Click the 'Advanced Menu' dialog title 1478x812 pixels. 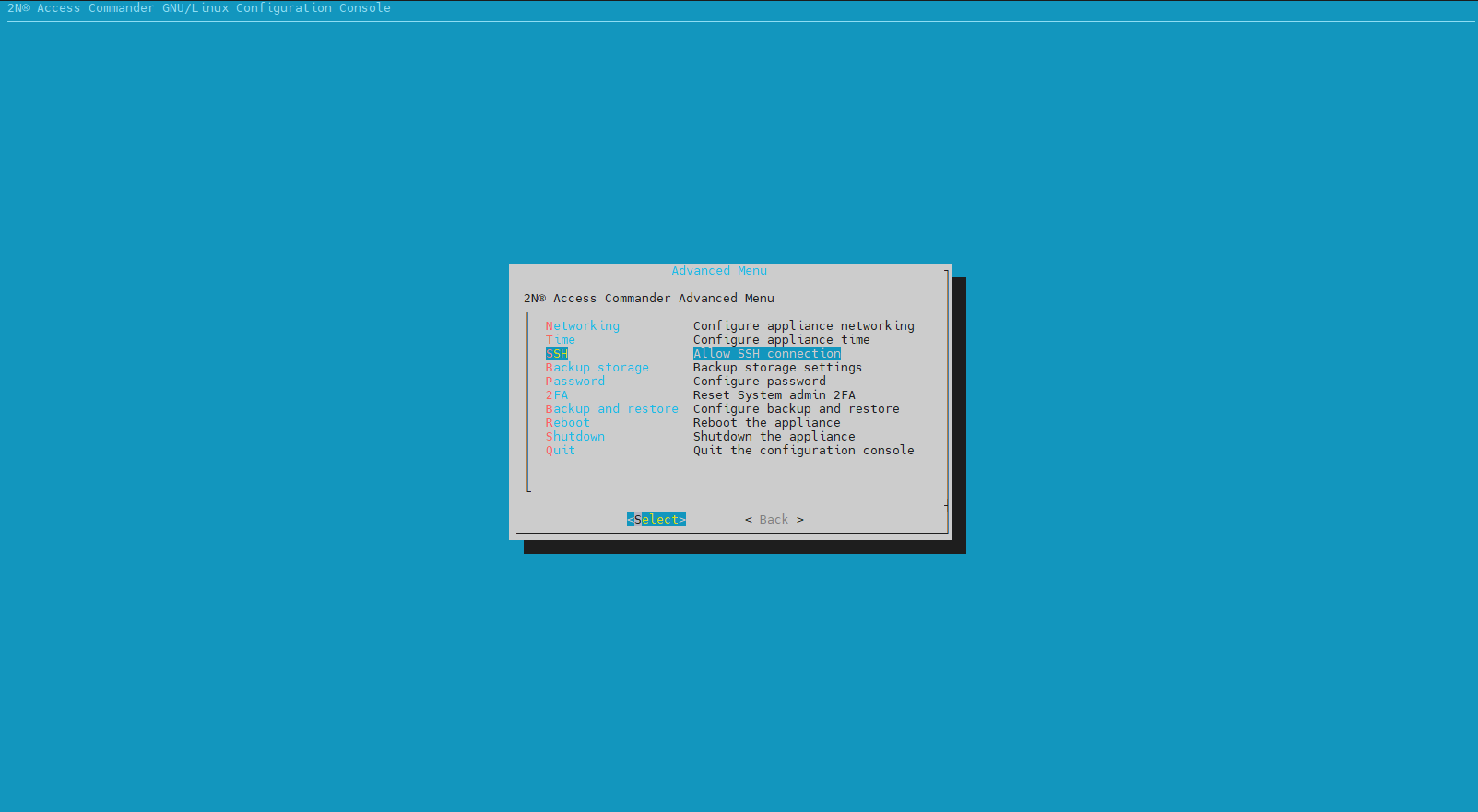719,271
